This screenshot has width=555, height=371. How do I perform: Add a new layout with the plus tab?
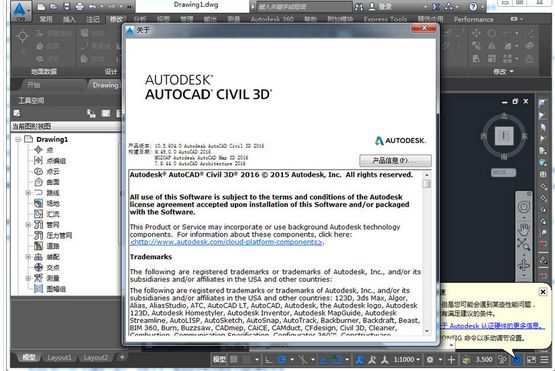pos(122,358)
